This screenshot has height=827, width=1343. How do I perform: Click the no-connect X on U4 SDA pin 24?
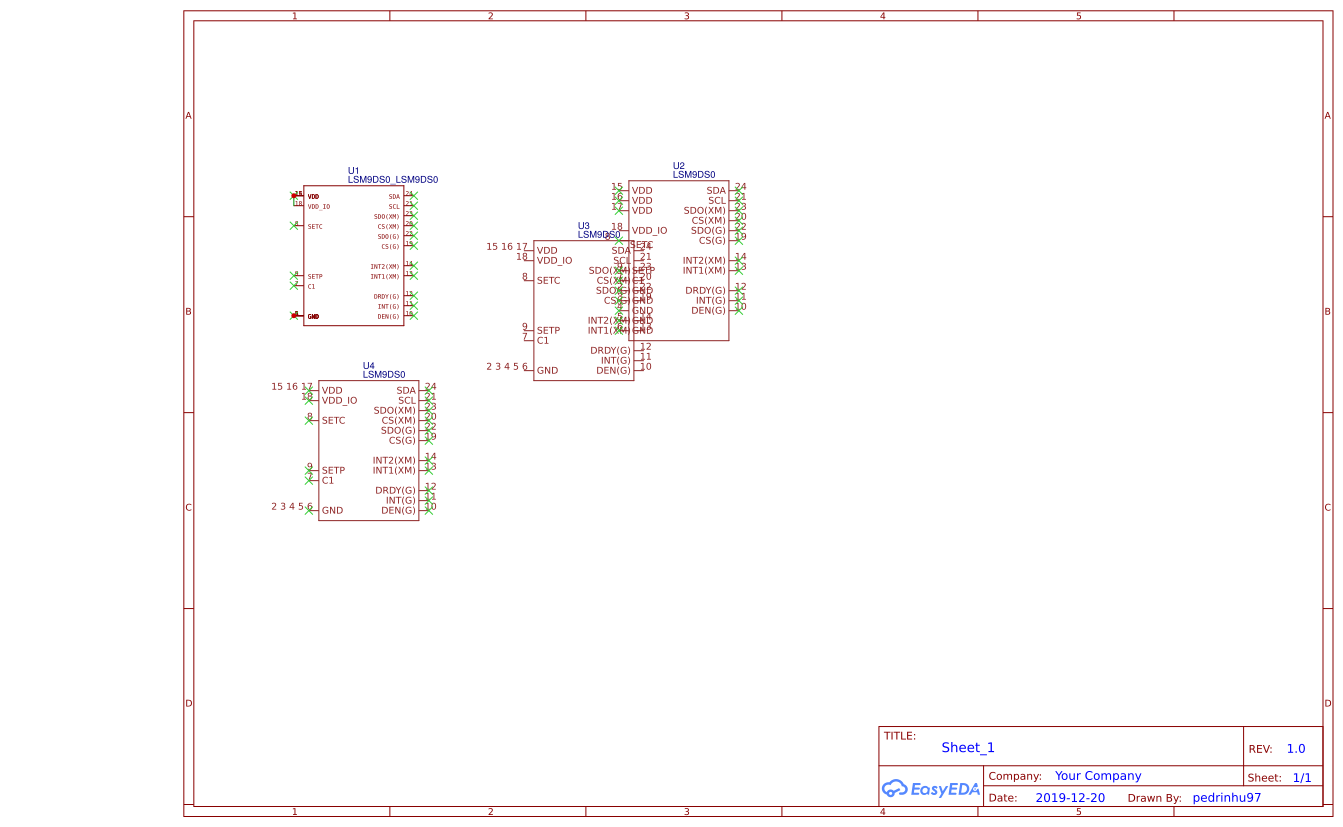pyautogui.click(x=429, y=391)
